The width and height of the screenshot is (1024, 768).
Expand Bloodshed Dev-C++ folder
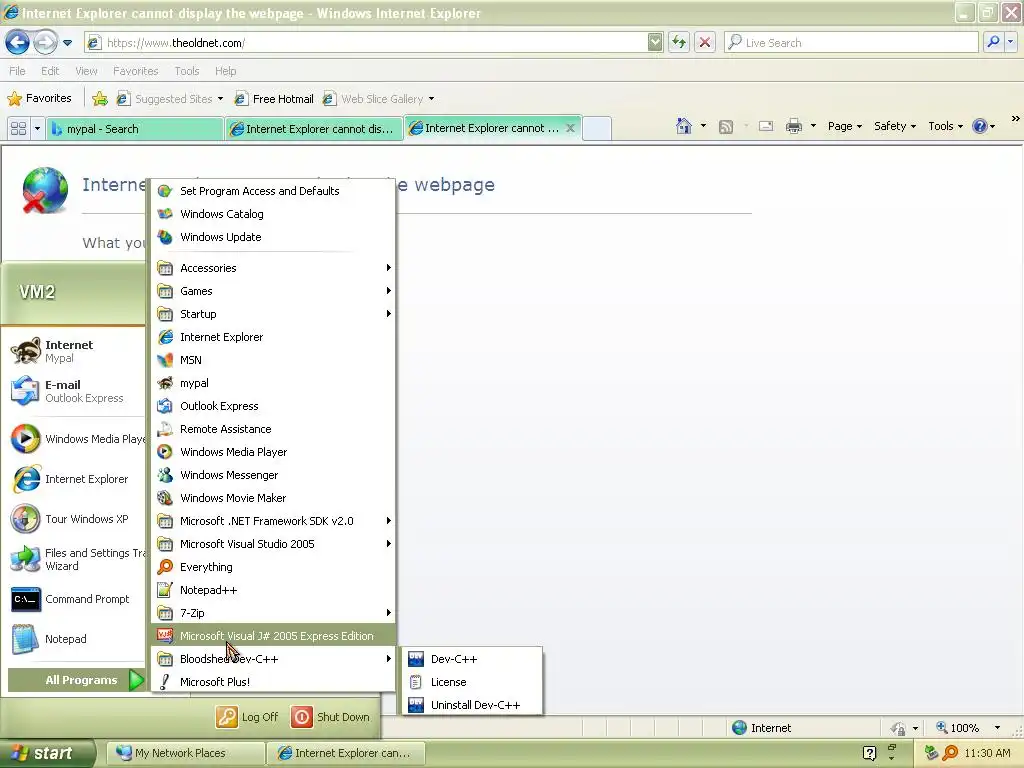click(274, 659)
